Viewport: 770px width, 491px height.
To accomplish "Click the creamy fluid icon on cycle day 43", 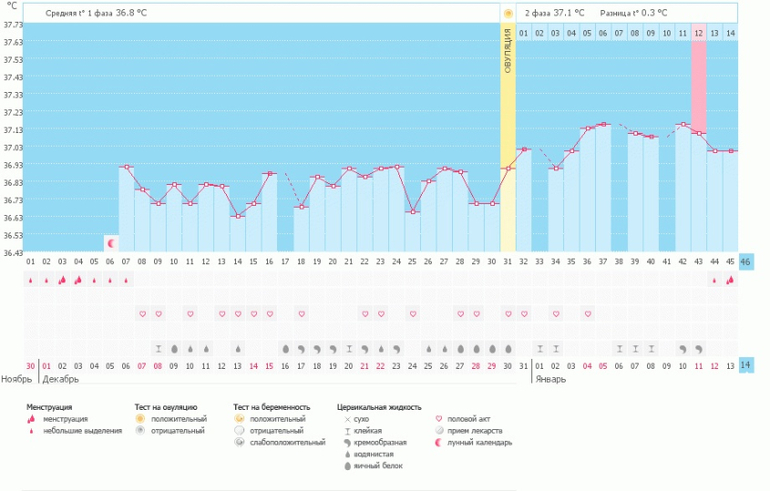I will pyautogui.click(x=699, y=349).
